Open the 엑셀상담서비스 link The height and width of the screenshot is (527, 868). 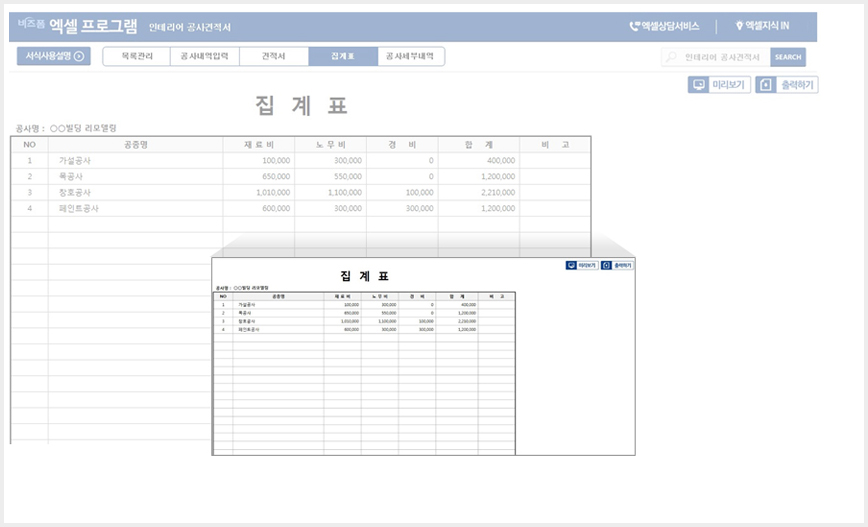[x=664, y=26]
